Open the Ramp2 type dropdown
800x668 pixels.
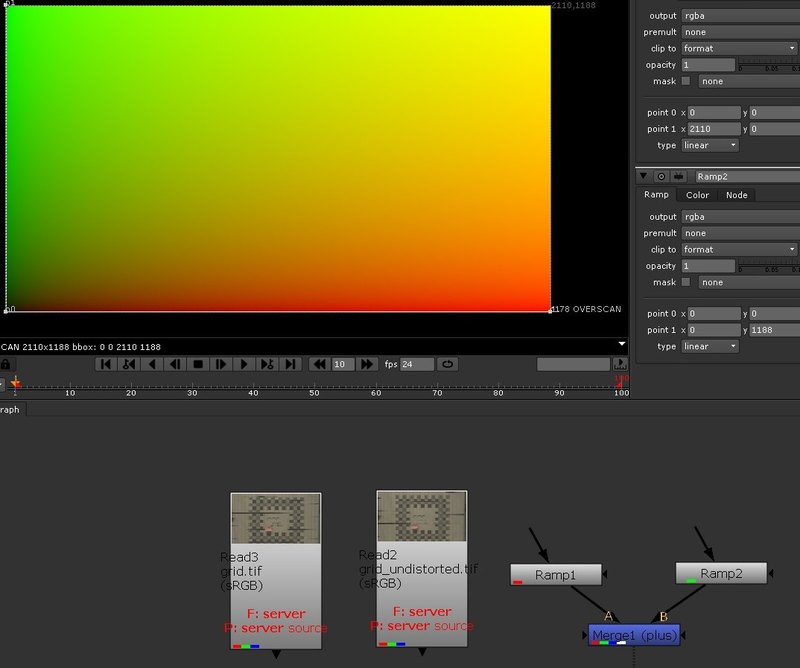[x=710, y=346]
